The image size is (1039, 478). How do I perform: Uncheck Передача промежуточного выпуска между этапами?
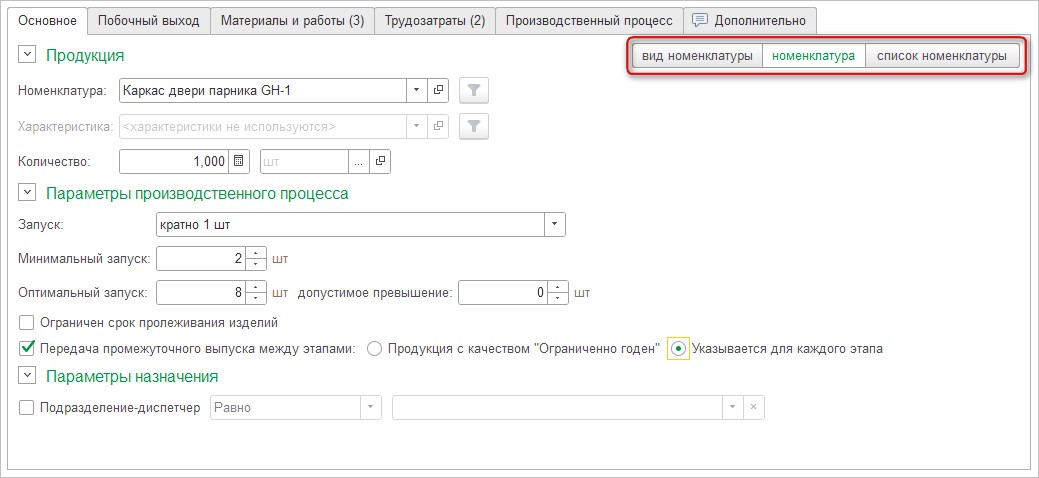27,349
